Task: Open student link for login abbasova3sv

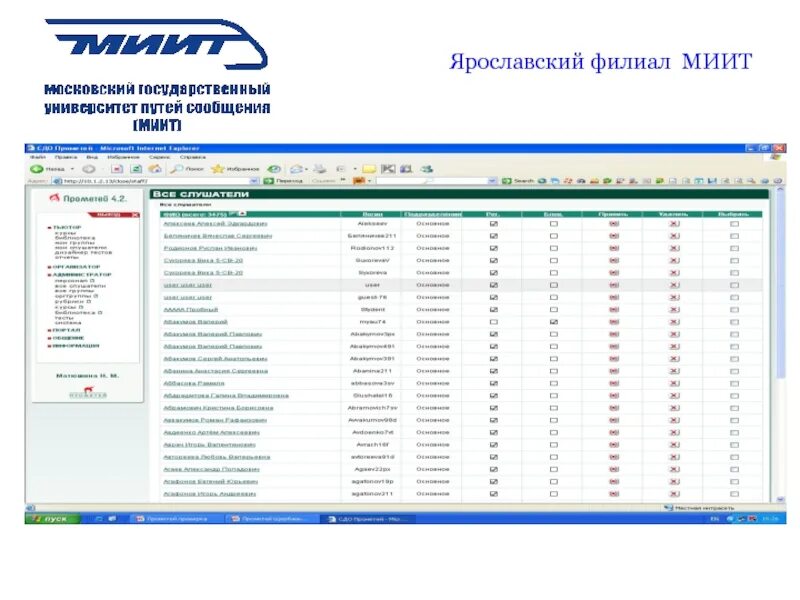Action: tap(194, 384)
